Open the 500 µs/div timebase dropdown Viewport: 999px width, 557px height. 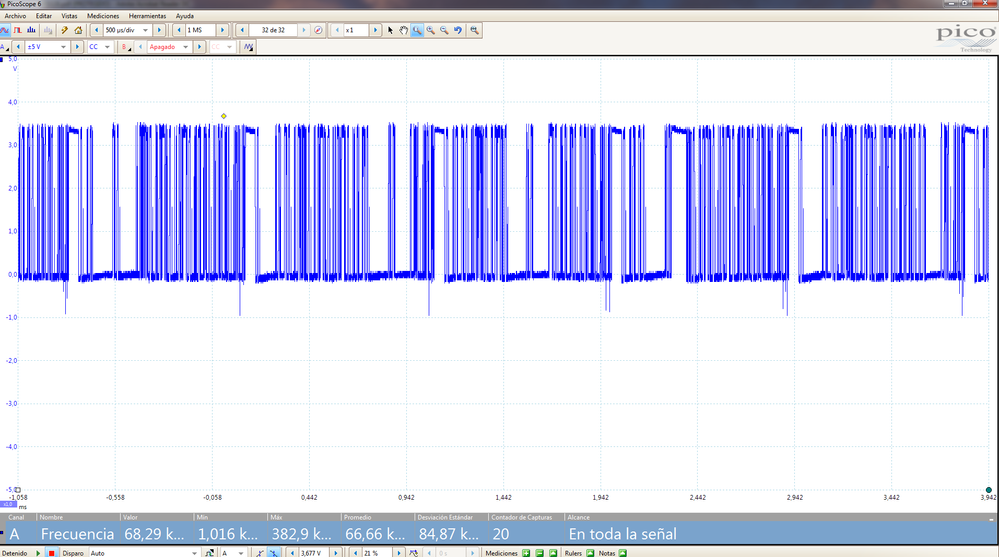145,30
